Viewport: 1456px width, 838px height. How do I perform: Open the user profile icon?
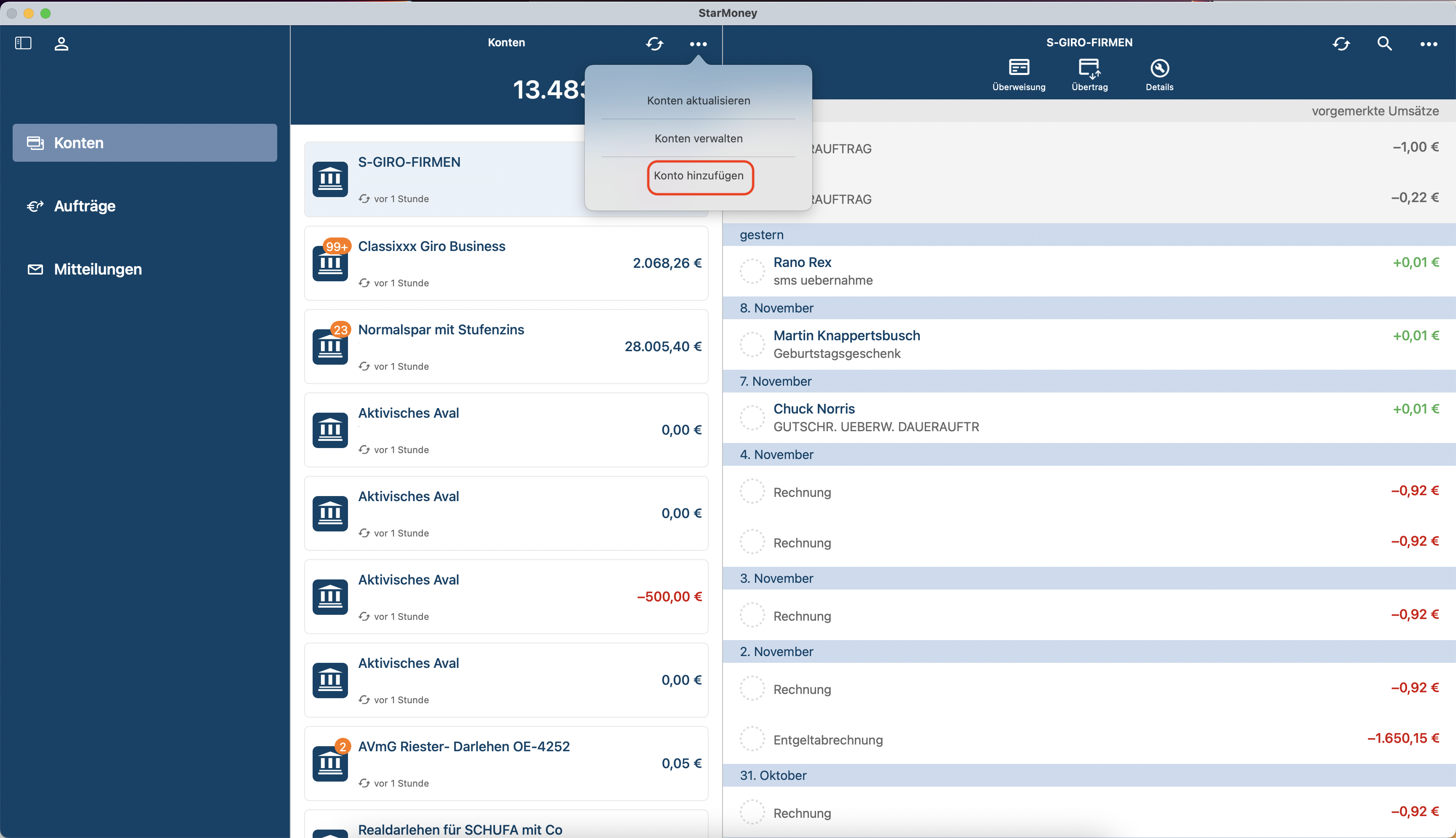click(x=62, y=44)
